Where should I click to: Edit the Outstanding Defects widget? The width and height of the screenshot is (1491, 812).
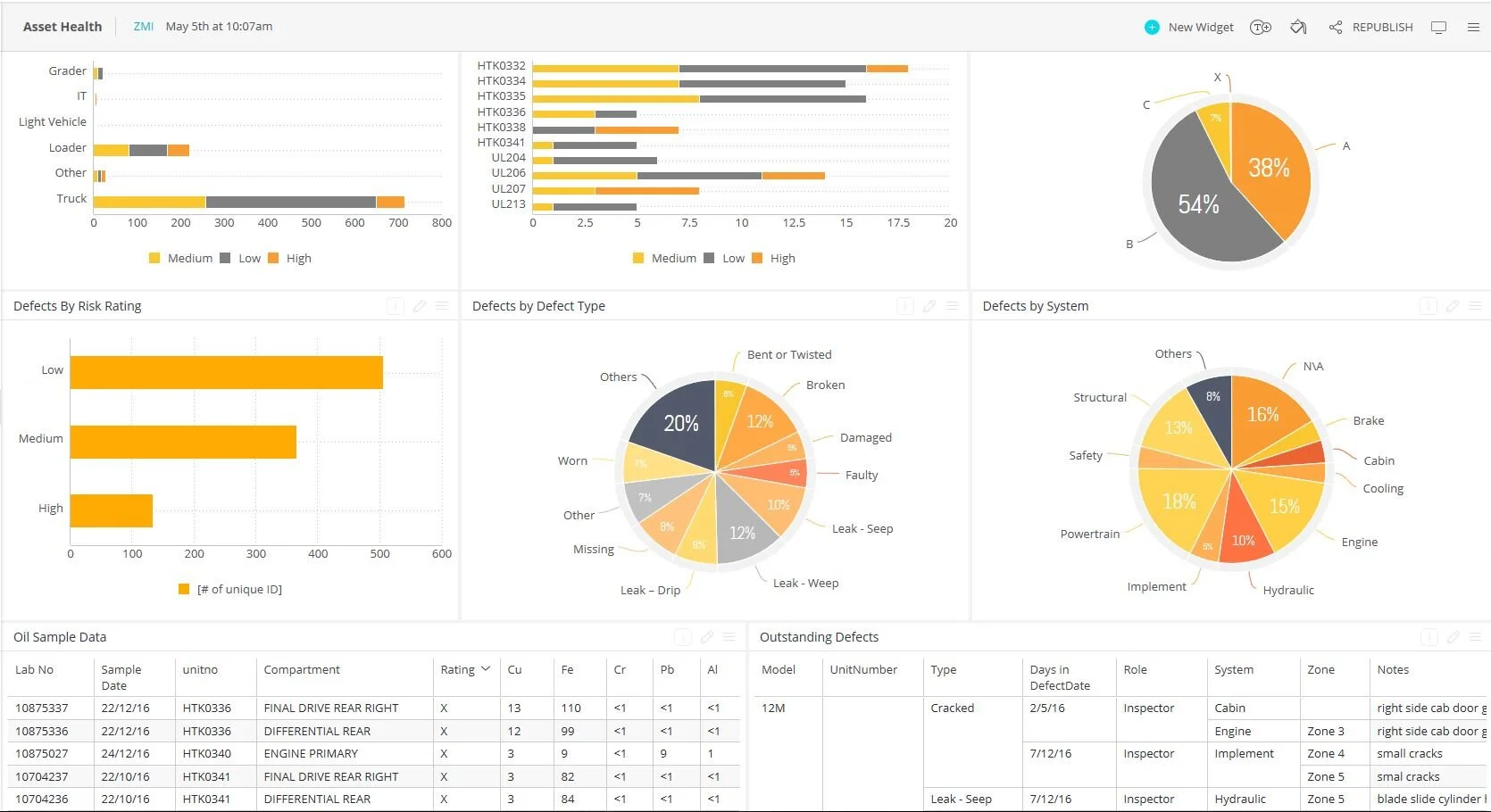1453,637
